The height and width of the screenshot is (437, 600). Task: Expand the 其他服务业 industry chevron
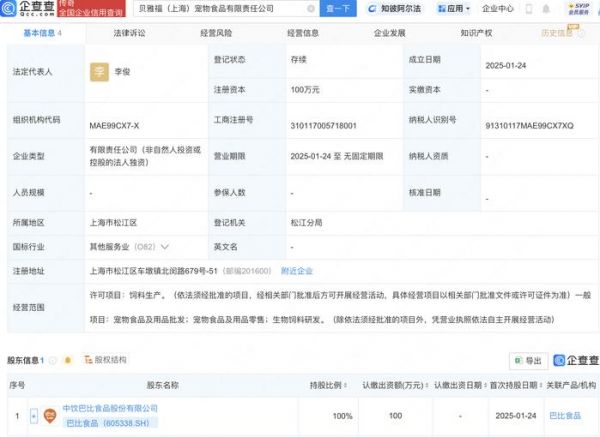tap(165, 246)
